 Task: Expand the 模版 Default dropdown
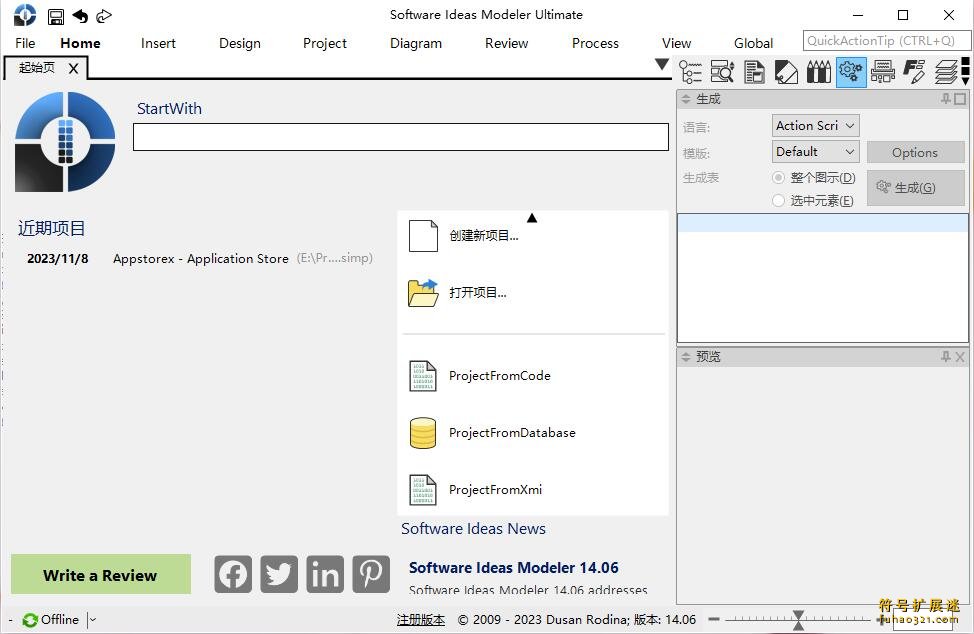tap(814, 151)
